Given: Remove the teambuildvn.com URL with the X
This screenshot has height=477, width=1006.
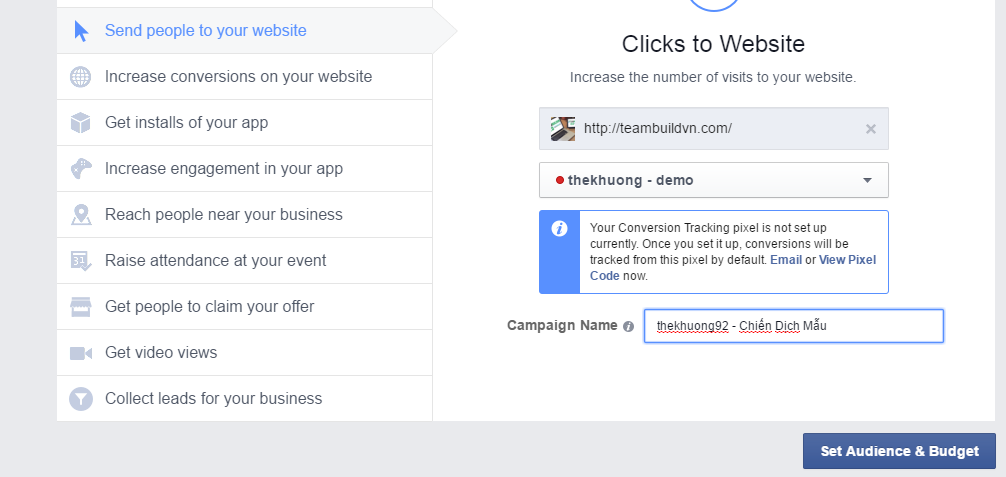Looking at the screenshot, I should (x=870, y=129).
